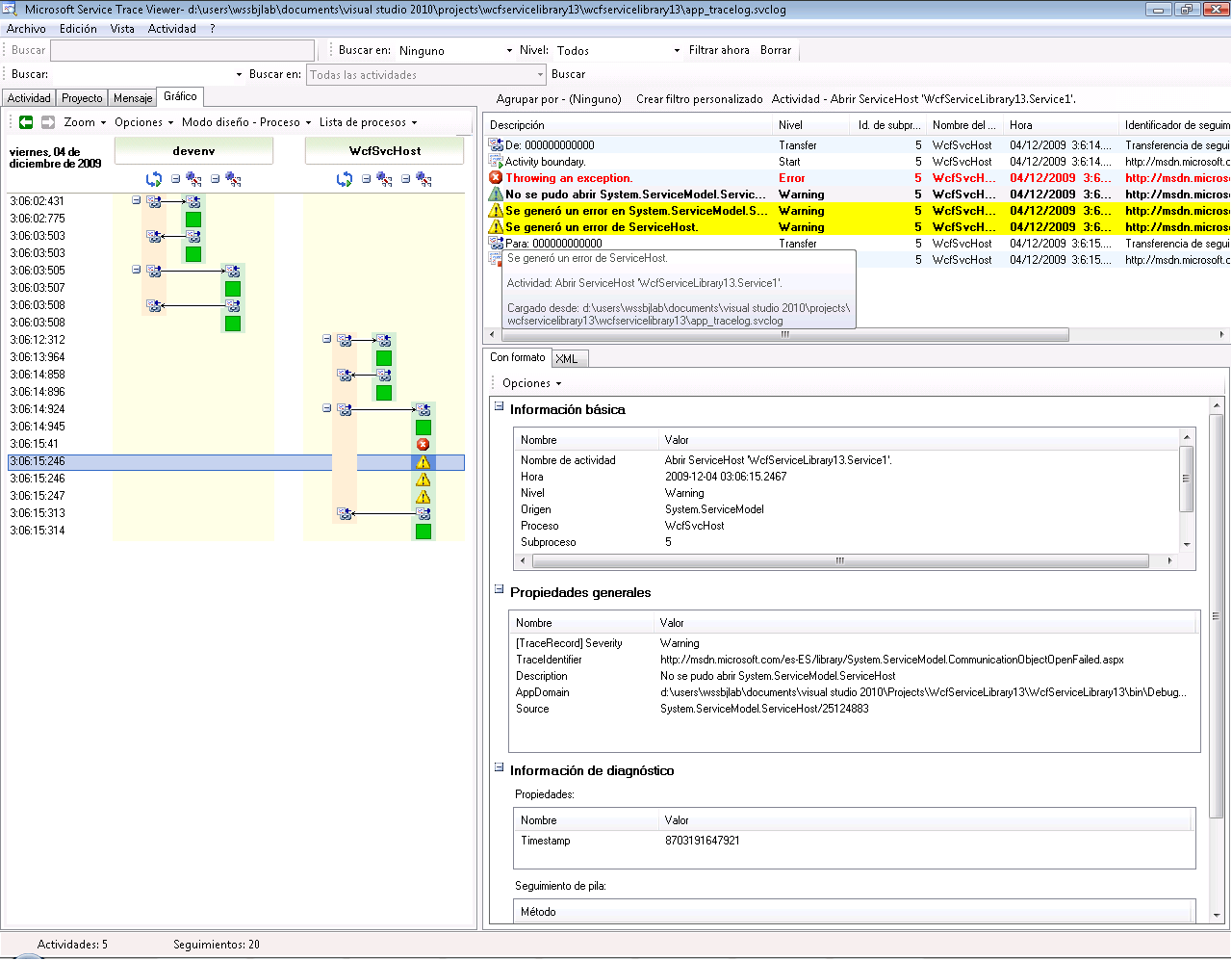
Task: Switch to the XML tab
Action: click(x=568, y=359)
